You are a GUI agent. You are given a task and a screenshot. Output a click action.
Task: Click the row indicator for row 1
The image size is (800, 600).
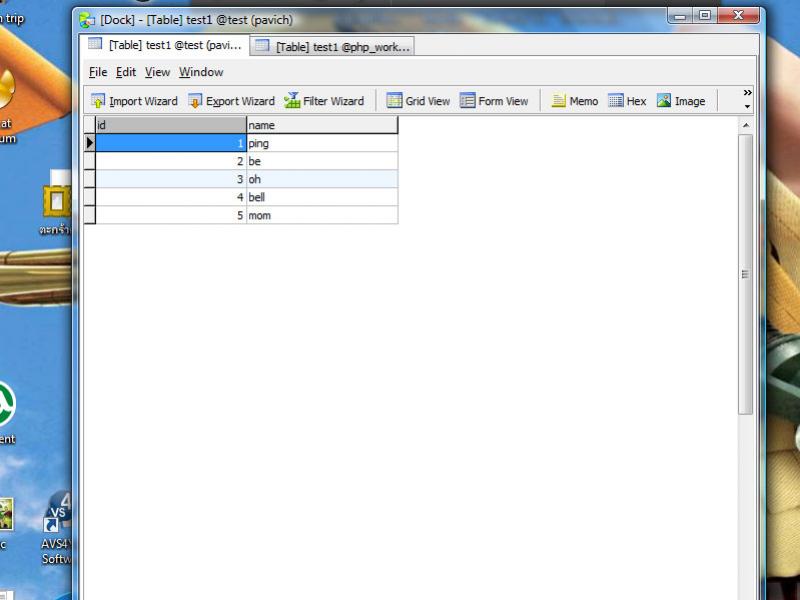click(x=90, y=143)
